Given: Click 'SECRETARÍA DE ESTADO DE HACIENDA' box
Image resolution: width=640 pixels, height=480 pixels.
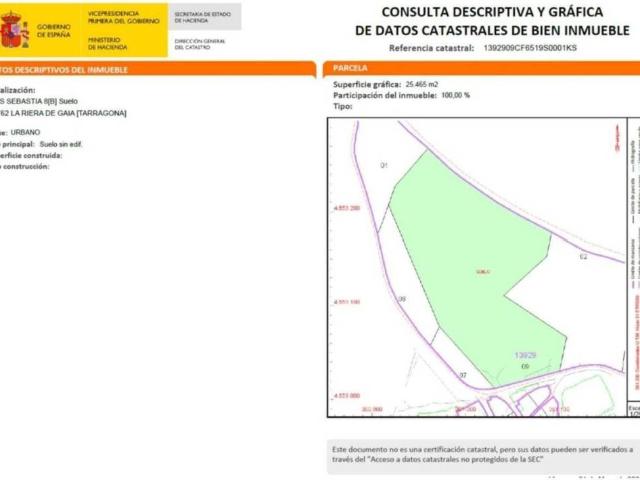Looking at the screenshot, I should click(x=203, y=17).
